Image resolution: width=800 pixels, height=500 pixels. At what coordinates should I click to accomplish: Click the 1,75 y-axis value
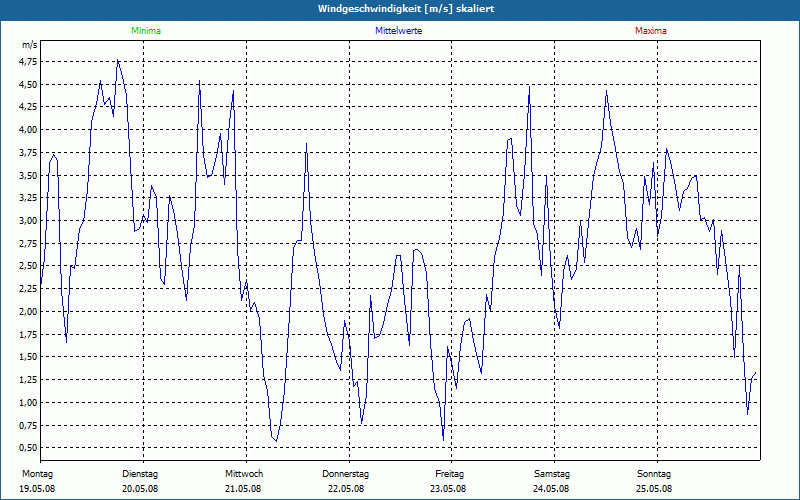29,334
